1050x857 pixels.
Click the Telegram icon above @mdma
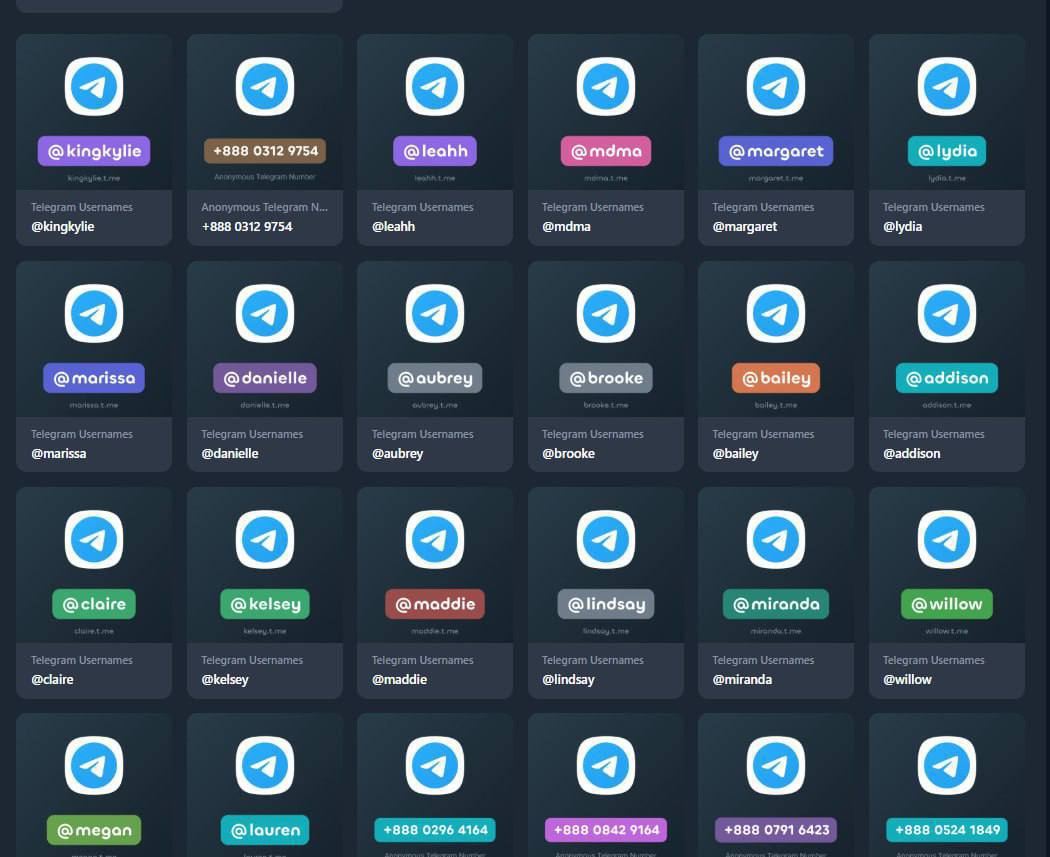[x=605, y=86]
